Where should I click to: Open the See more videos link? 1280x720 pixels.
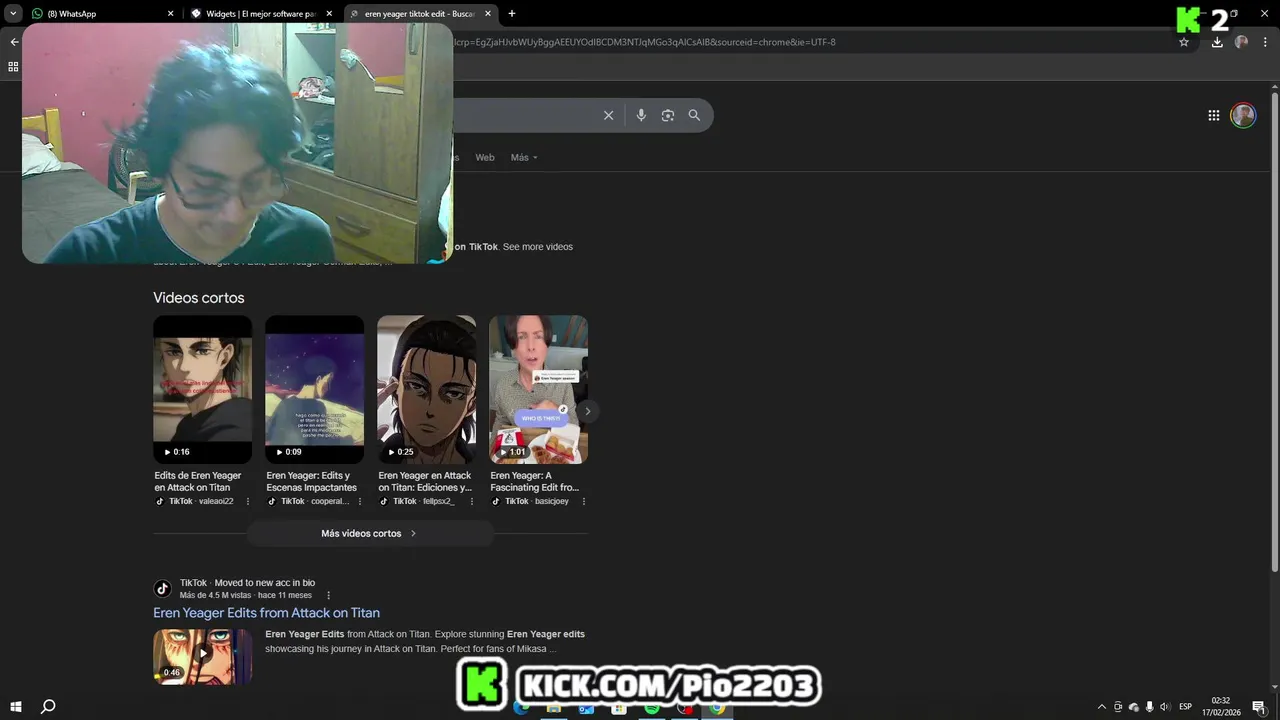pos(538,247)
